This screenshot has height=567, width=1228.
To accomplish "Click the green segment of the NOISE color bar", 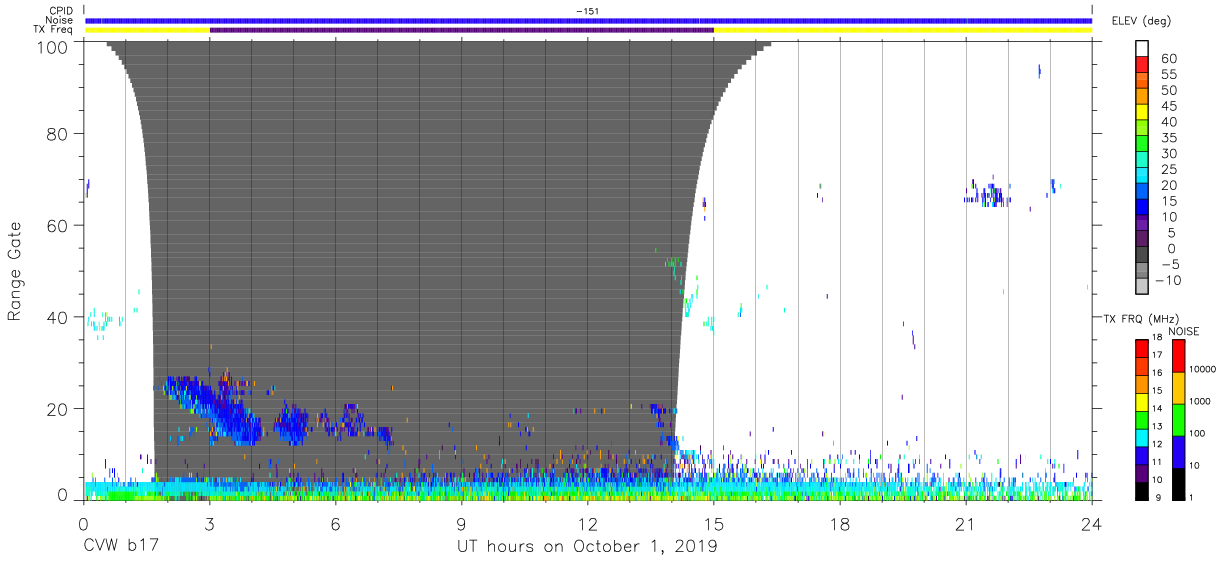I will pos(1178,419).
